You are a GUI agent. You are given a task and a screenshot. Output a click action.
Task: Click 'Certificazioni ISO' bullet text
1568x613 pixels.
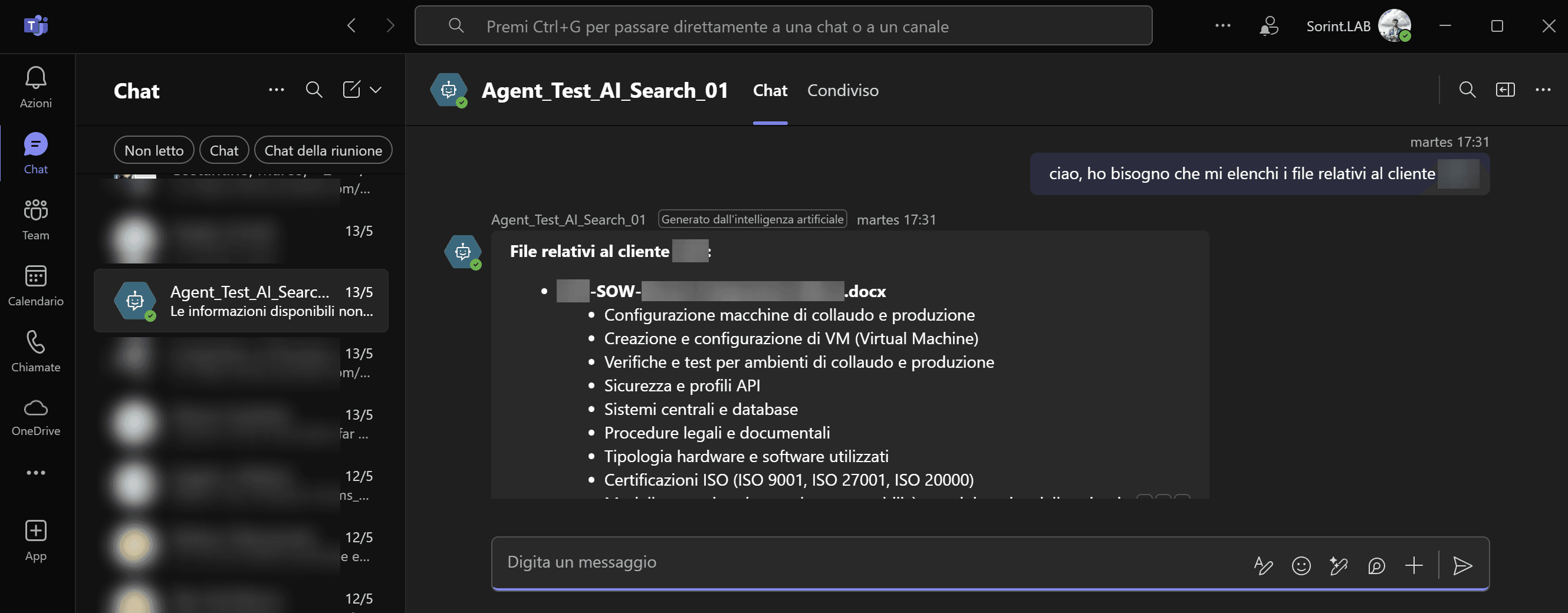point(789,480)
